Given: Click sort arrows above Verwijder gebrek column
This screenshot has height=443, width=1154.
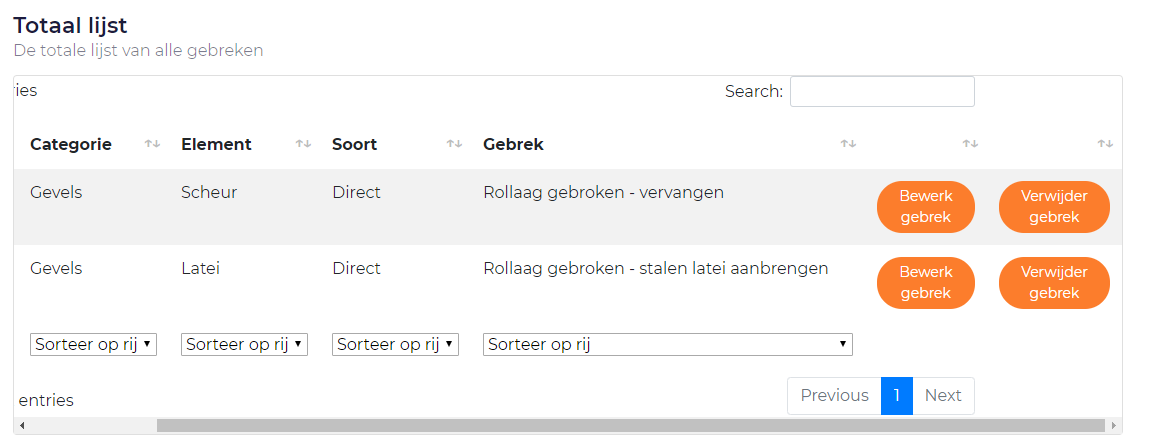Looking at the screenshot, I should (x=1105, y=144).
